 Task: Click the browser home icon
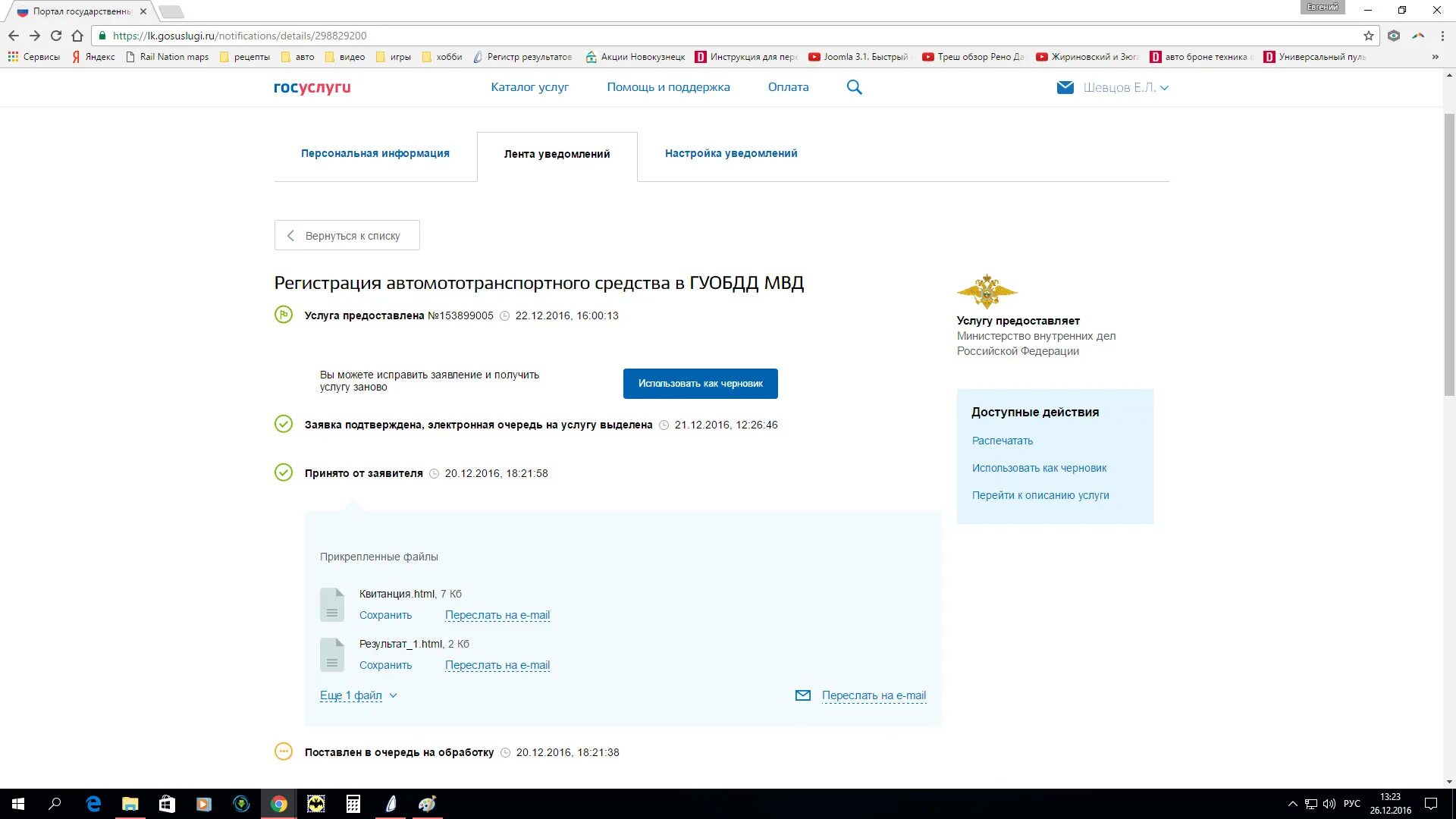[x=77, y=36]
